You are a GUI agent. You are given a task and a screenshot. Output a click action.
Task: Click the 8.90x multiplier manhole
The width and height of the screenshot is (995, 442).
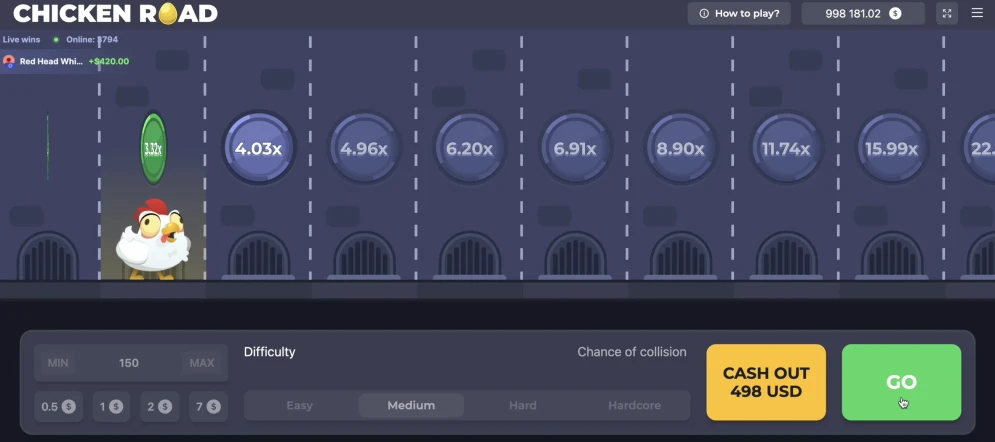tap(680, 149)
